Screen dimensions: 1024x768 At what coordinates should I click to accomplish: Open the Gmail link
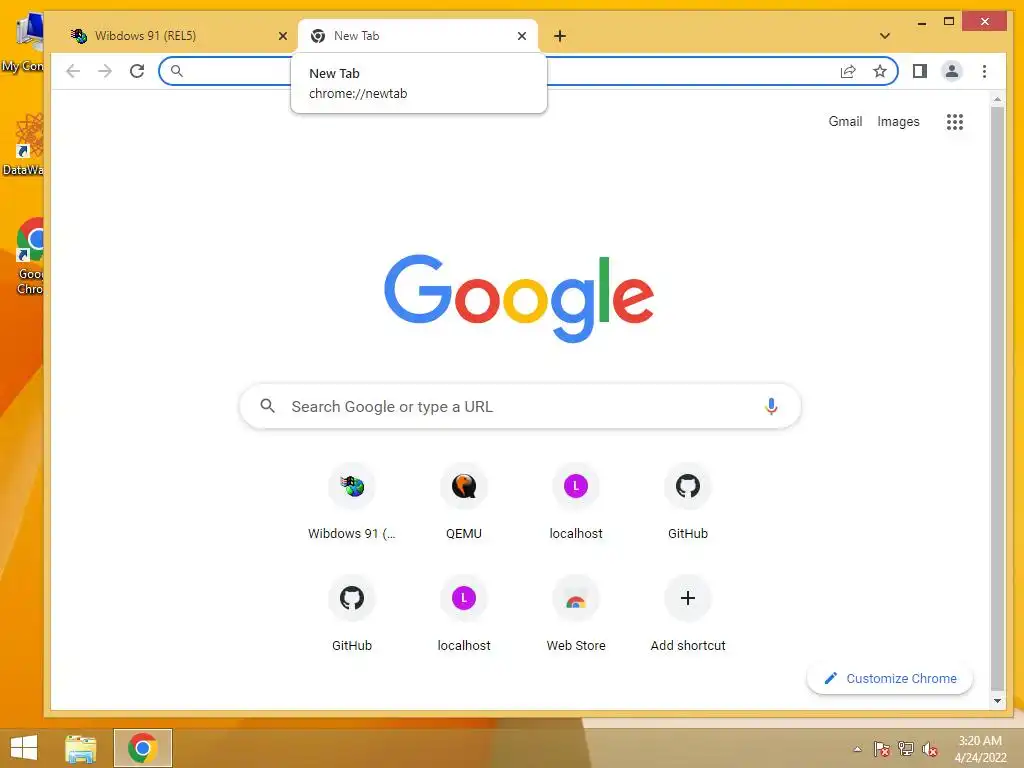pos(845,121)
